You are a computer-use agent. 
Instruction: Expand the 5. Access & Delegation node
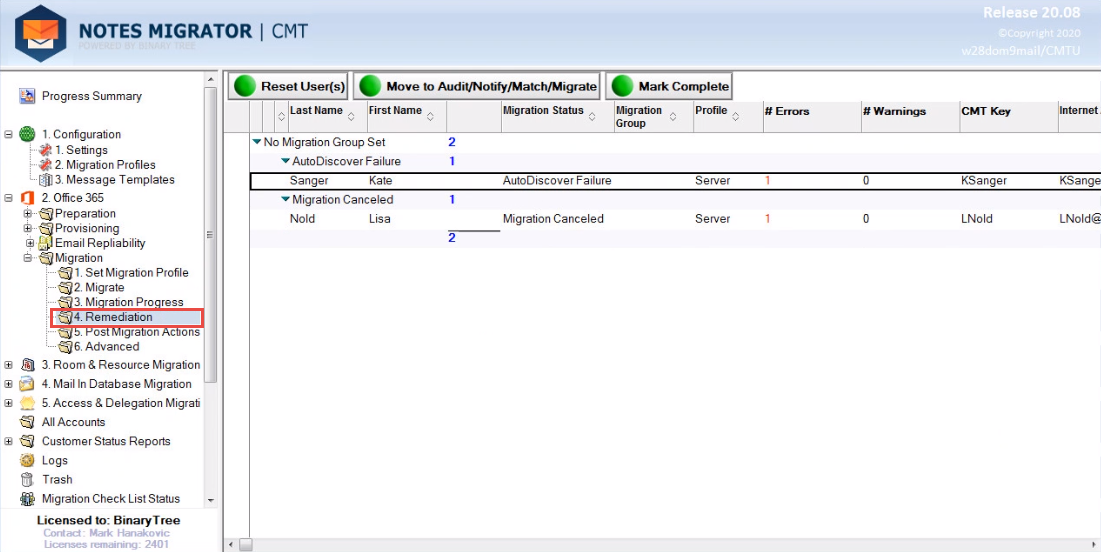(8, 403)
